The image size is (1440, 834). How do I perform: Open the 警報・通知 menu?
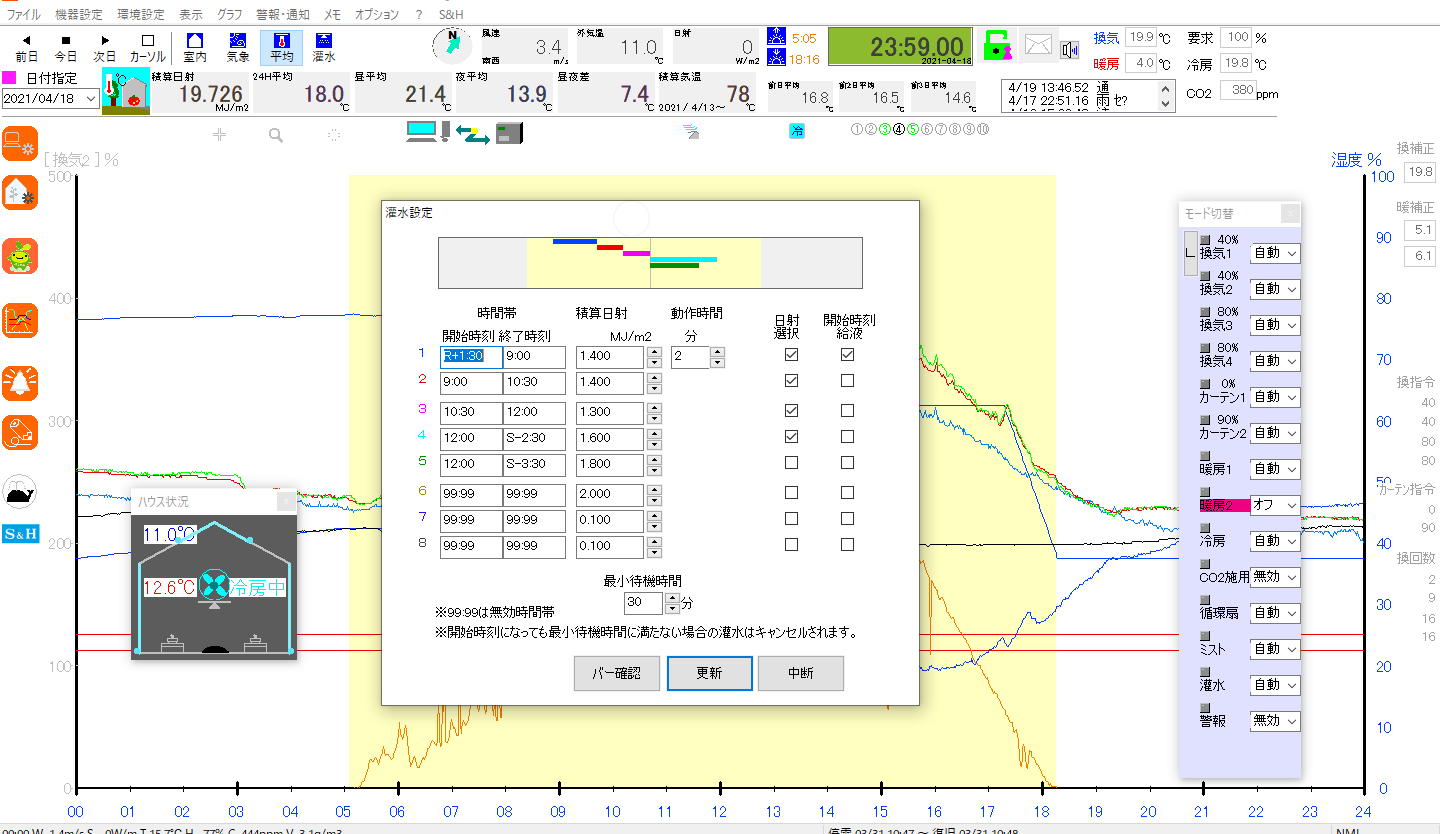[282, 15]
